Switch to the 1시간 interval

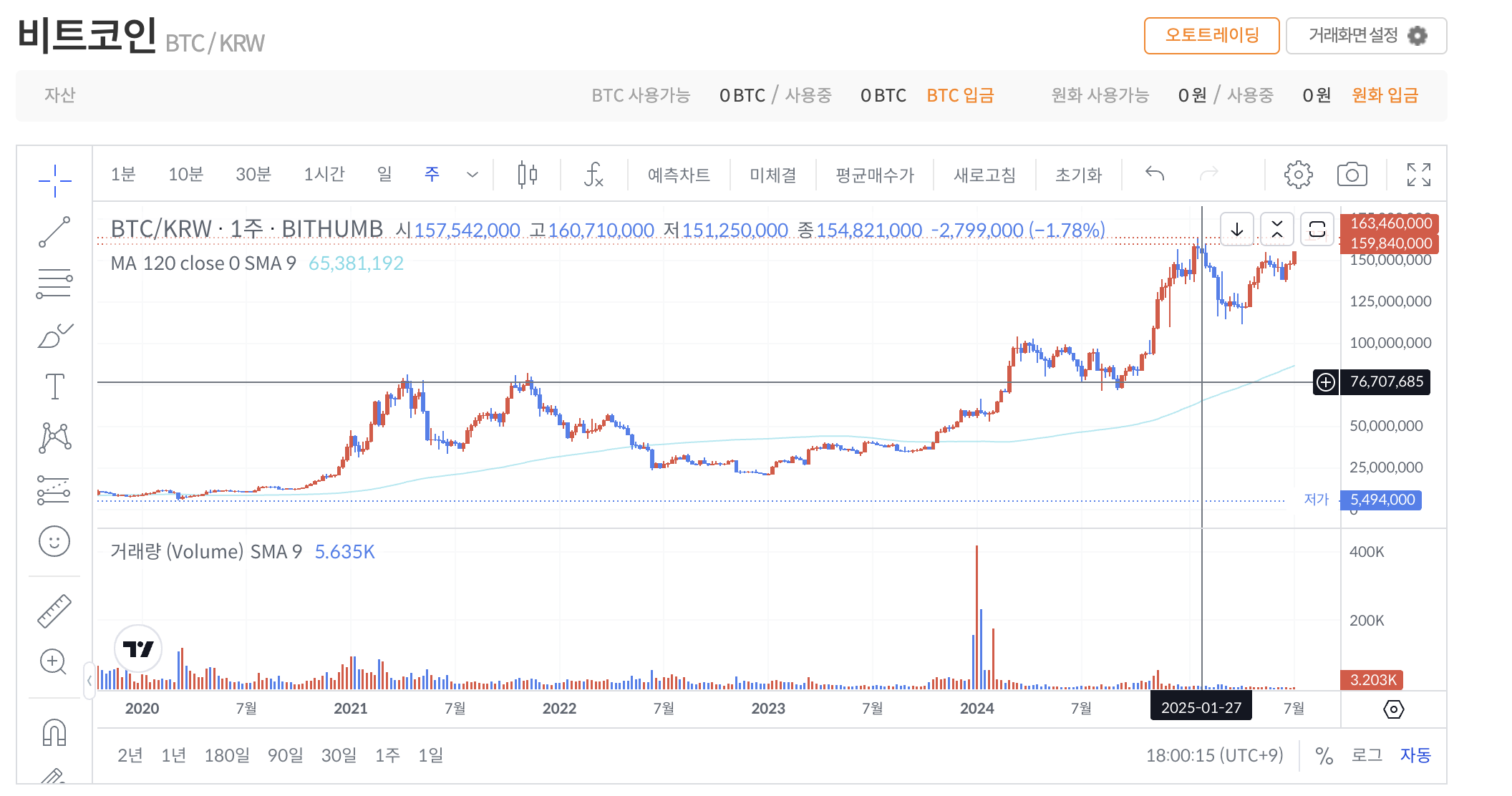324,175
